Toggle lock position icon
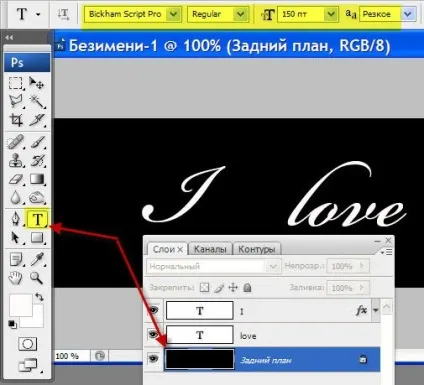The image size is (424, 385). (233, 287)
